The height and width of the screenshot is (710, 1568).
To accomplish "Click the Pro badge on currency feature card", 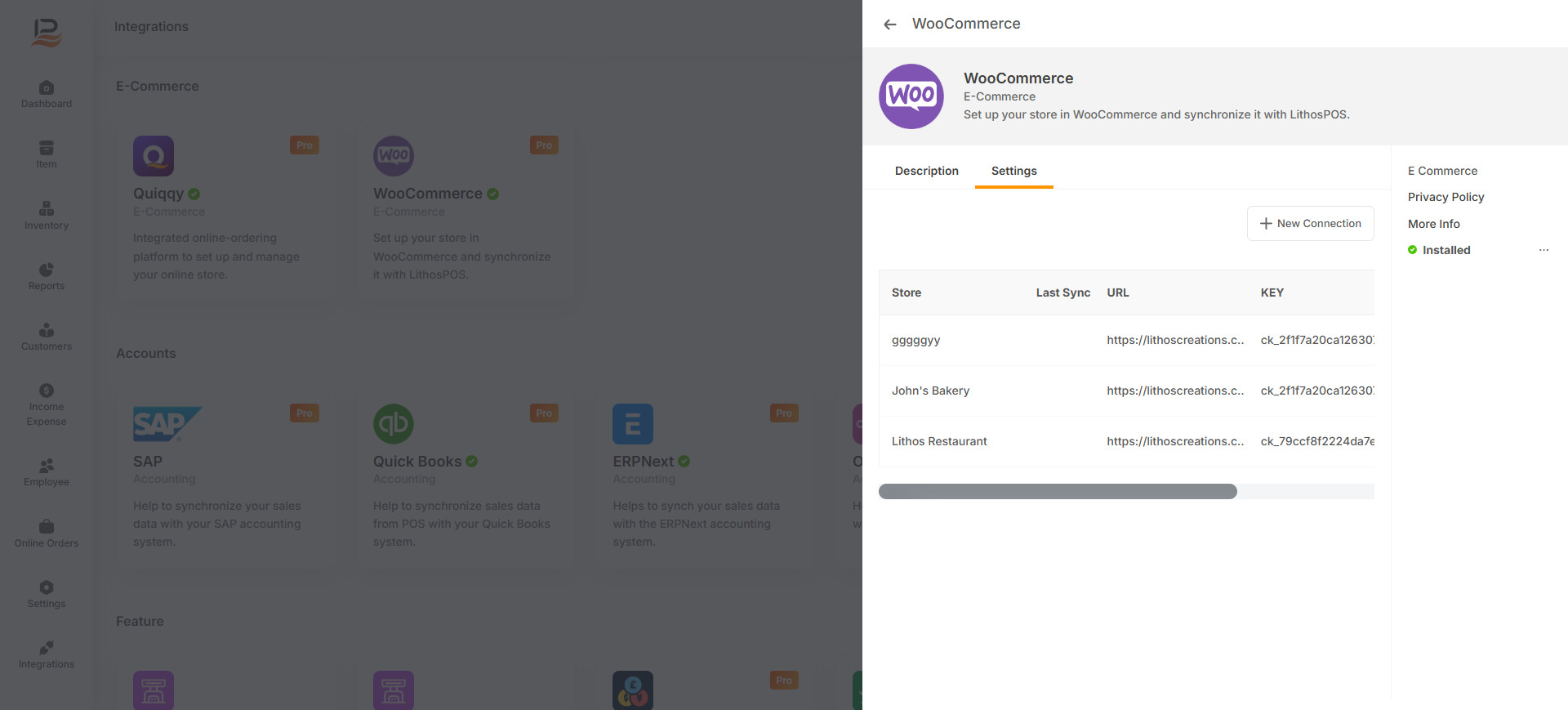I will coord(784,681).
